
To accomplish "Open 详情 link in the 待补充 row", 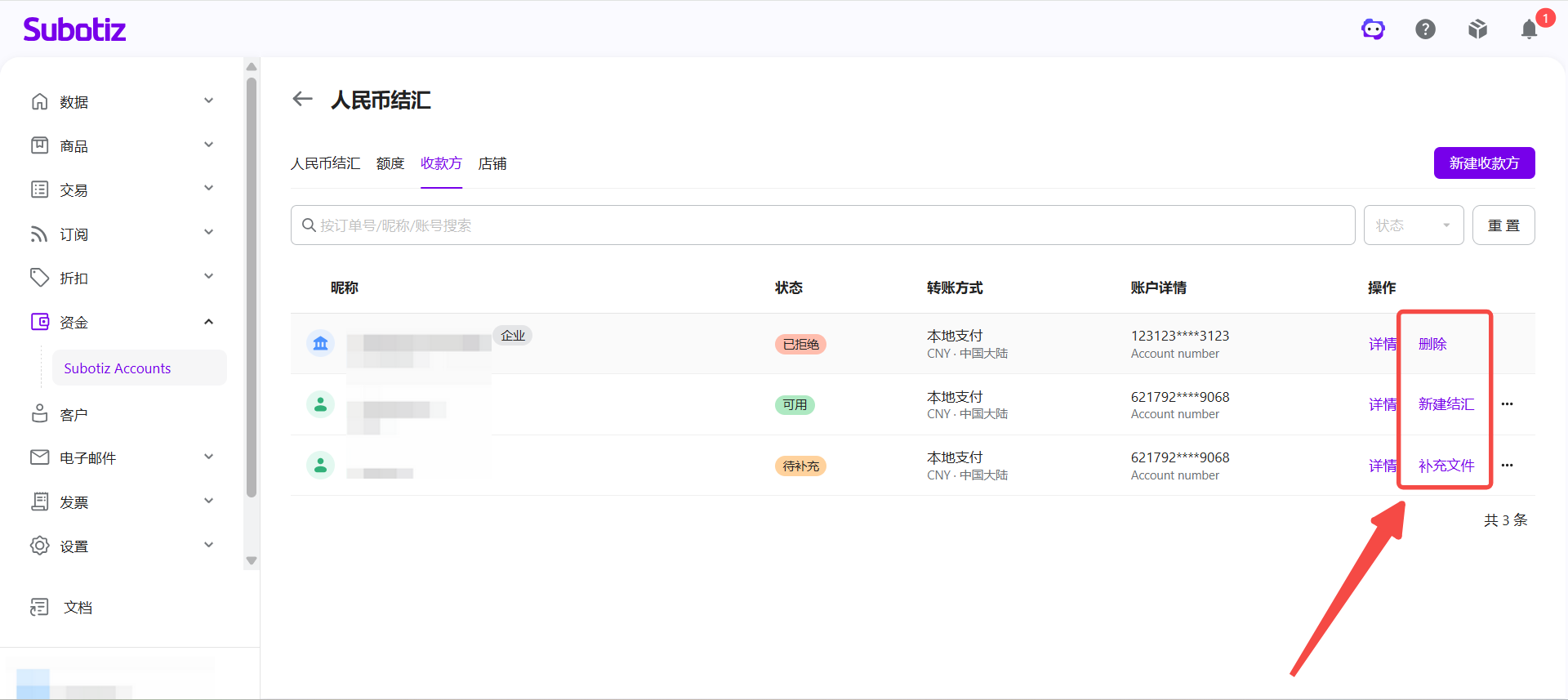I will pos(1382,466).
